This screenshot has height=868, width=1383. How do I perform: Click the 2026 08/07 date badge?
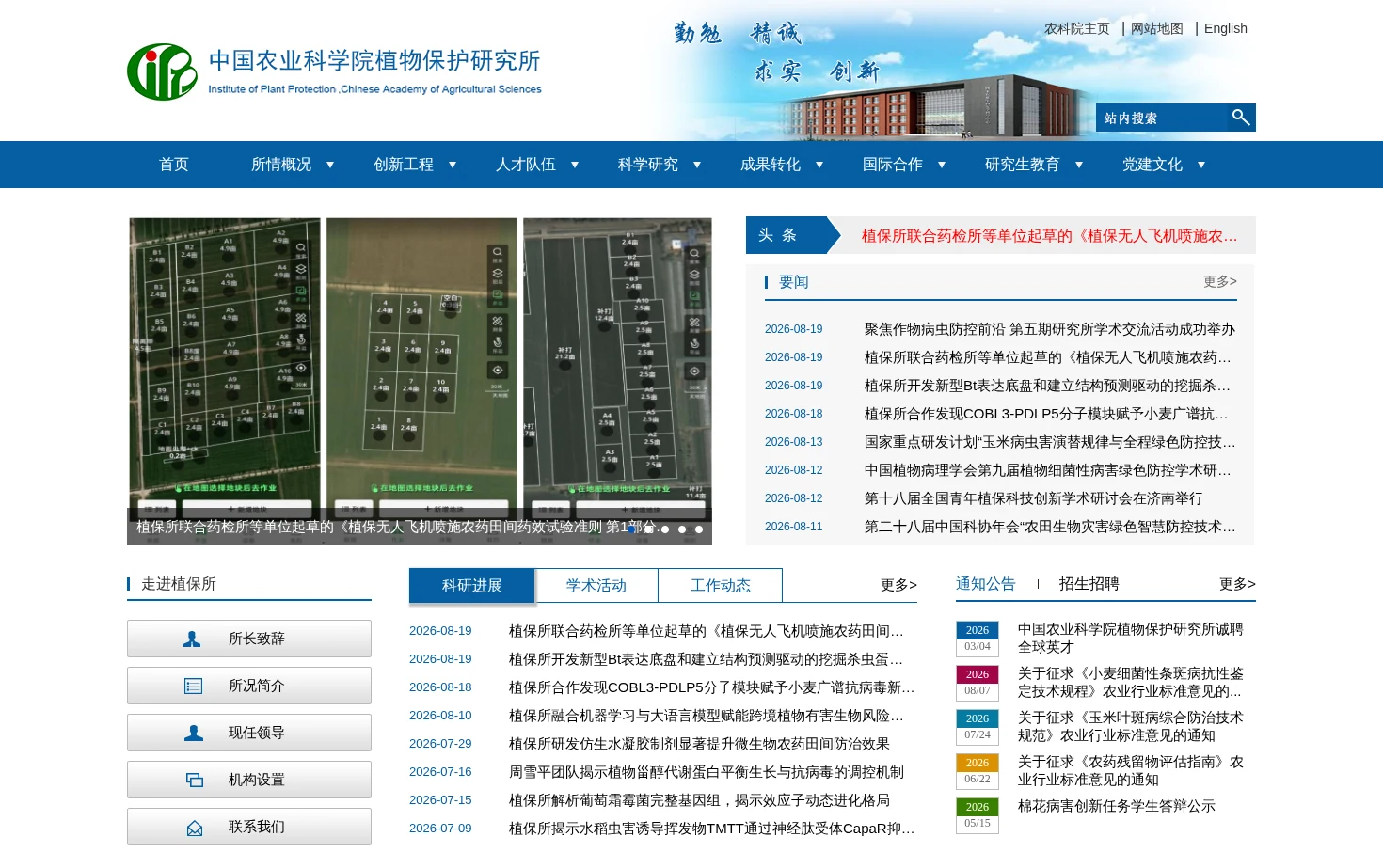pos(978,683)
